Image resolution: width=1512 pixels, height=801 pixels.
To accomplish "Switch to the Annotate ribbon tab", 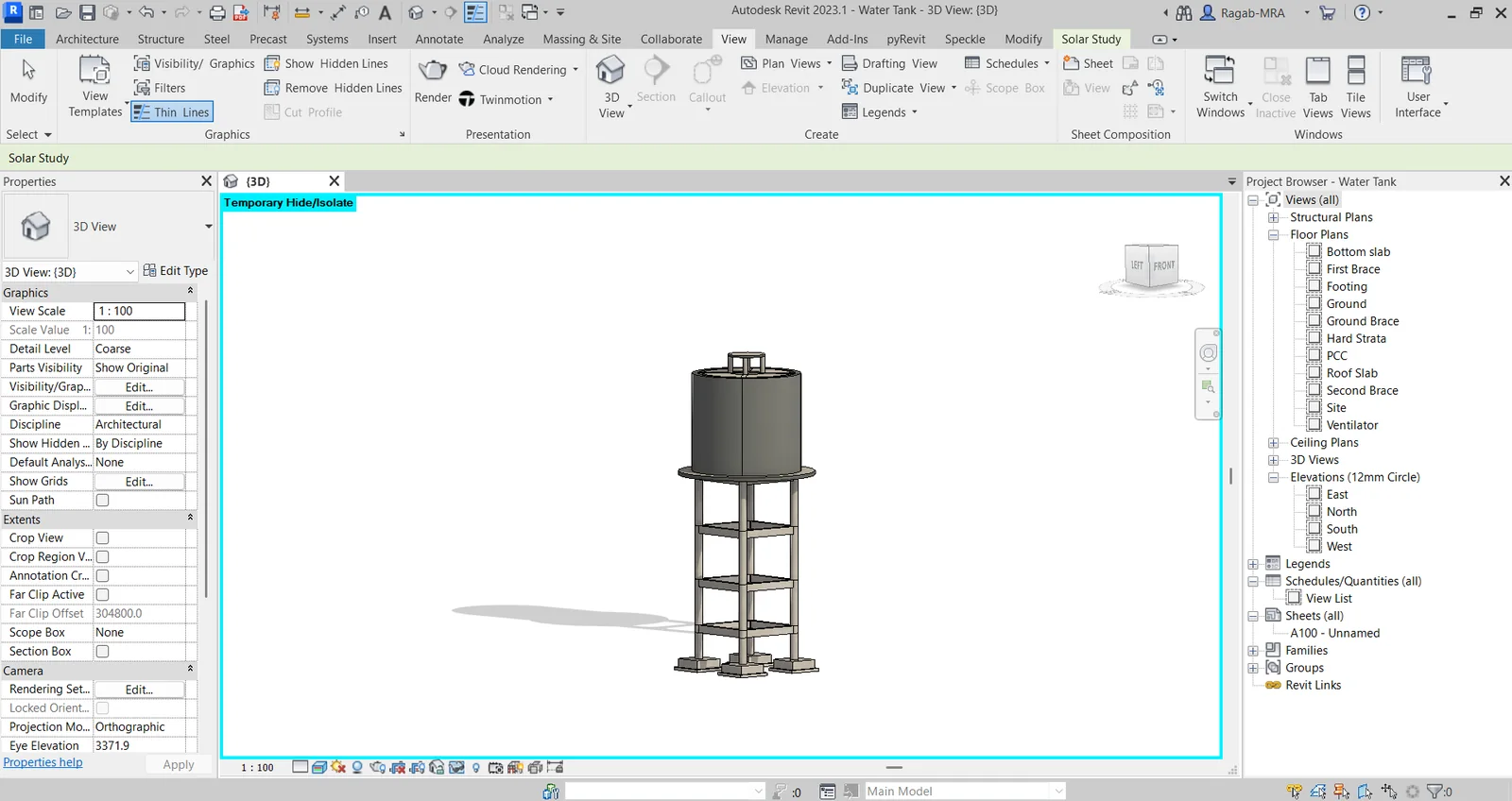I will (x=439, y=39).
